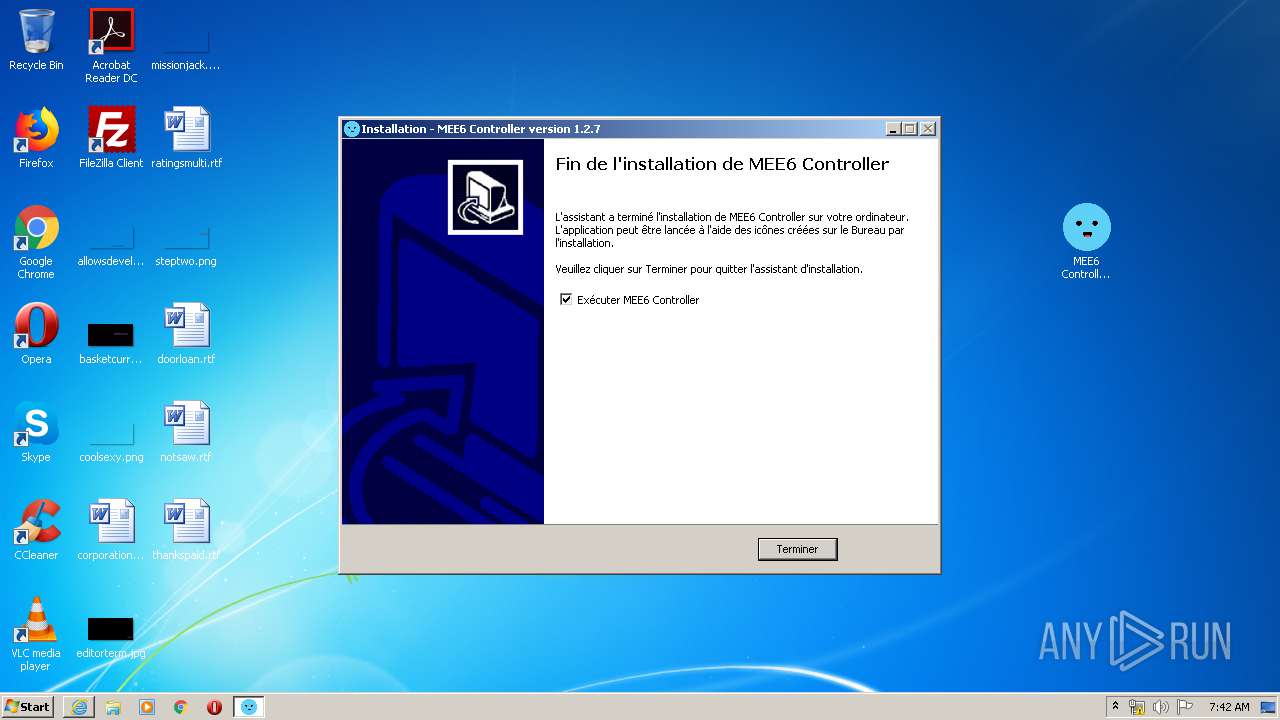Select the MEE6 Controller desktop shortcut

click(x=1086, y=241)
